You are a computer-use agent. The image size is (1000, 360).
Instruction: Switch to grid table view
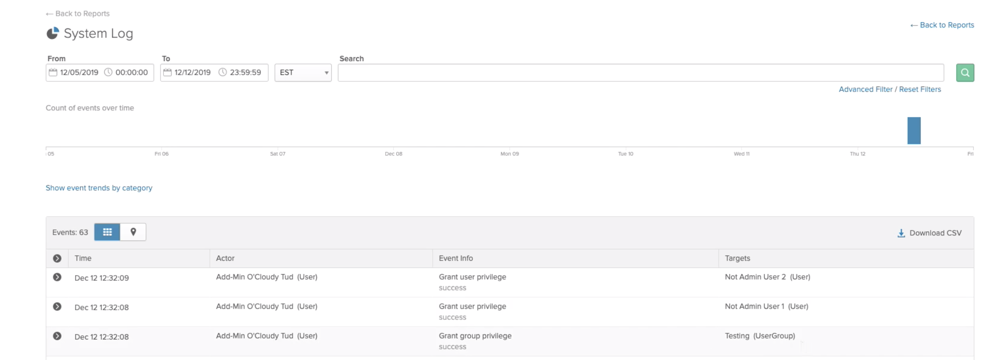point(107,232)
